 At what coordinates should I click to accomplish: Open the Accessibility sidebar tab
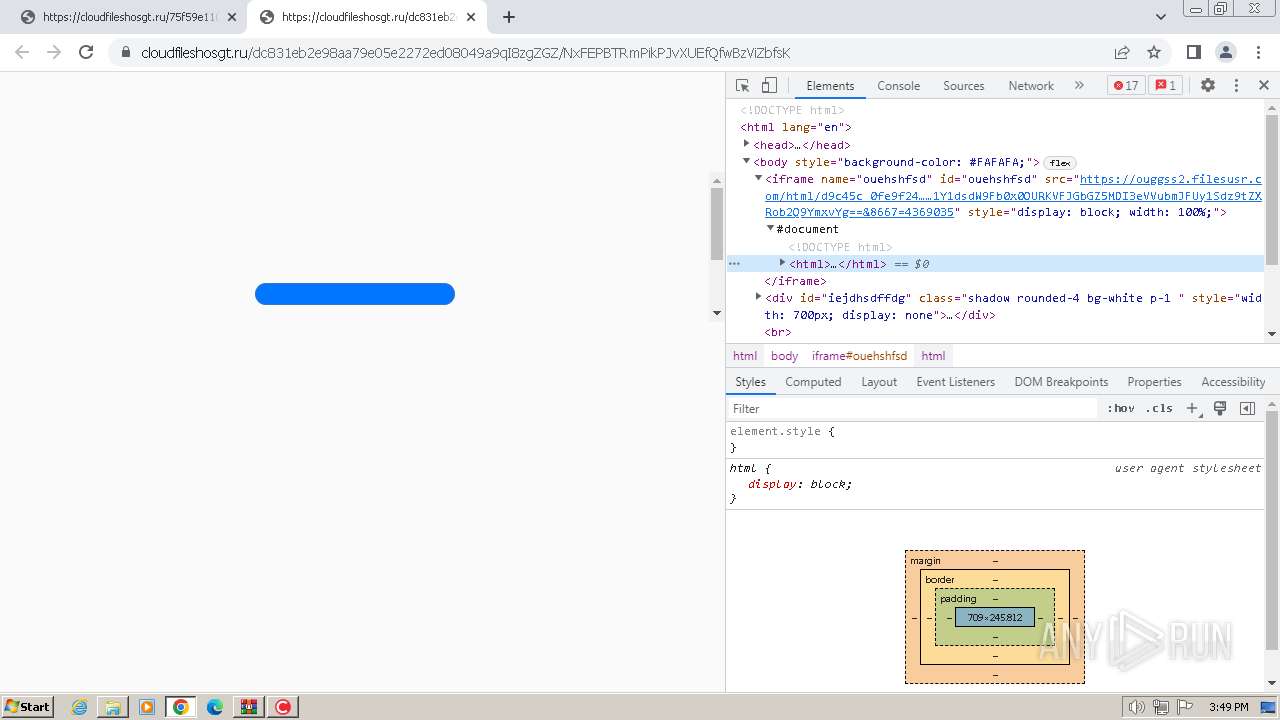click(1233, 382)
